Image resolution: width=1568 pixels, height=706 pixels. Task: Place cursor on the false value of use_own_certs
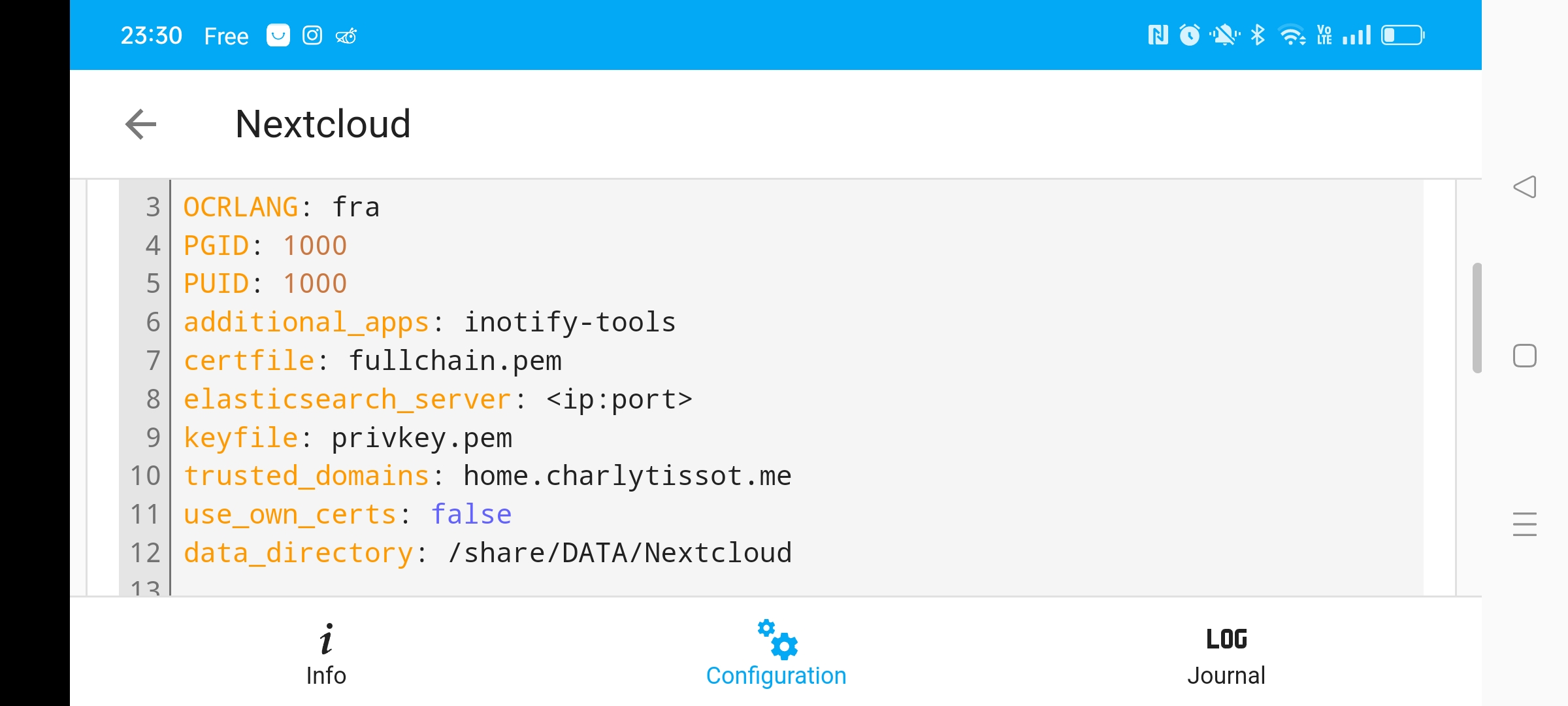click(x=471, y=514)
